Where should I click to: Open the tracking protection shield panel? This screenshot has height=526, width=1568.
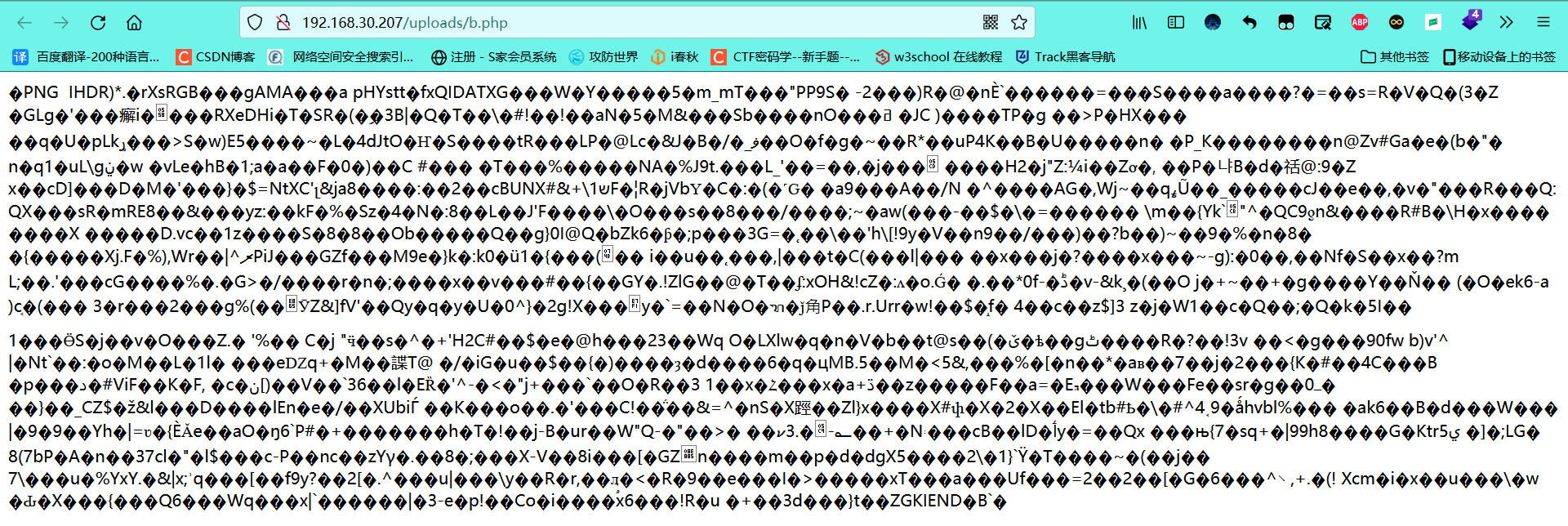point(255,23)
